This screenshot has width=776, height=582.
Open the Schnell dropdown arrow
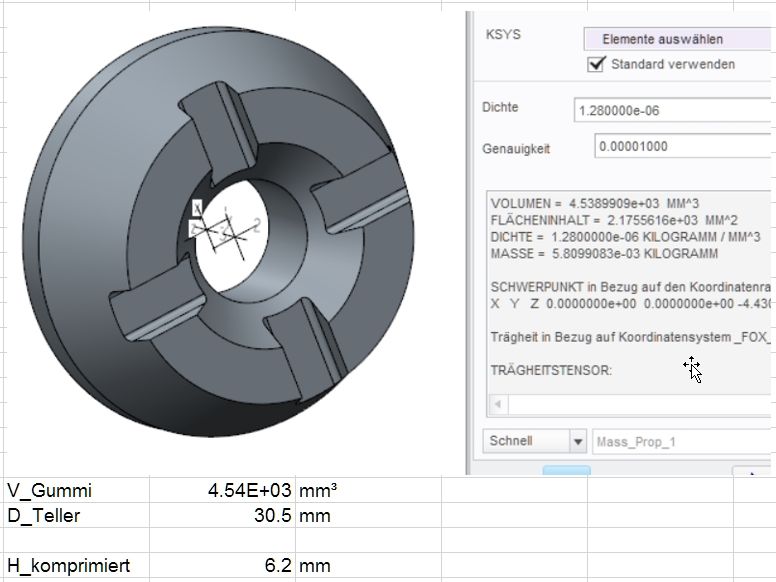pos(578,442)
